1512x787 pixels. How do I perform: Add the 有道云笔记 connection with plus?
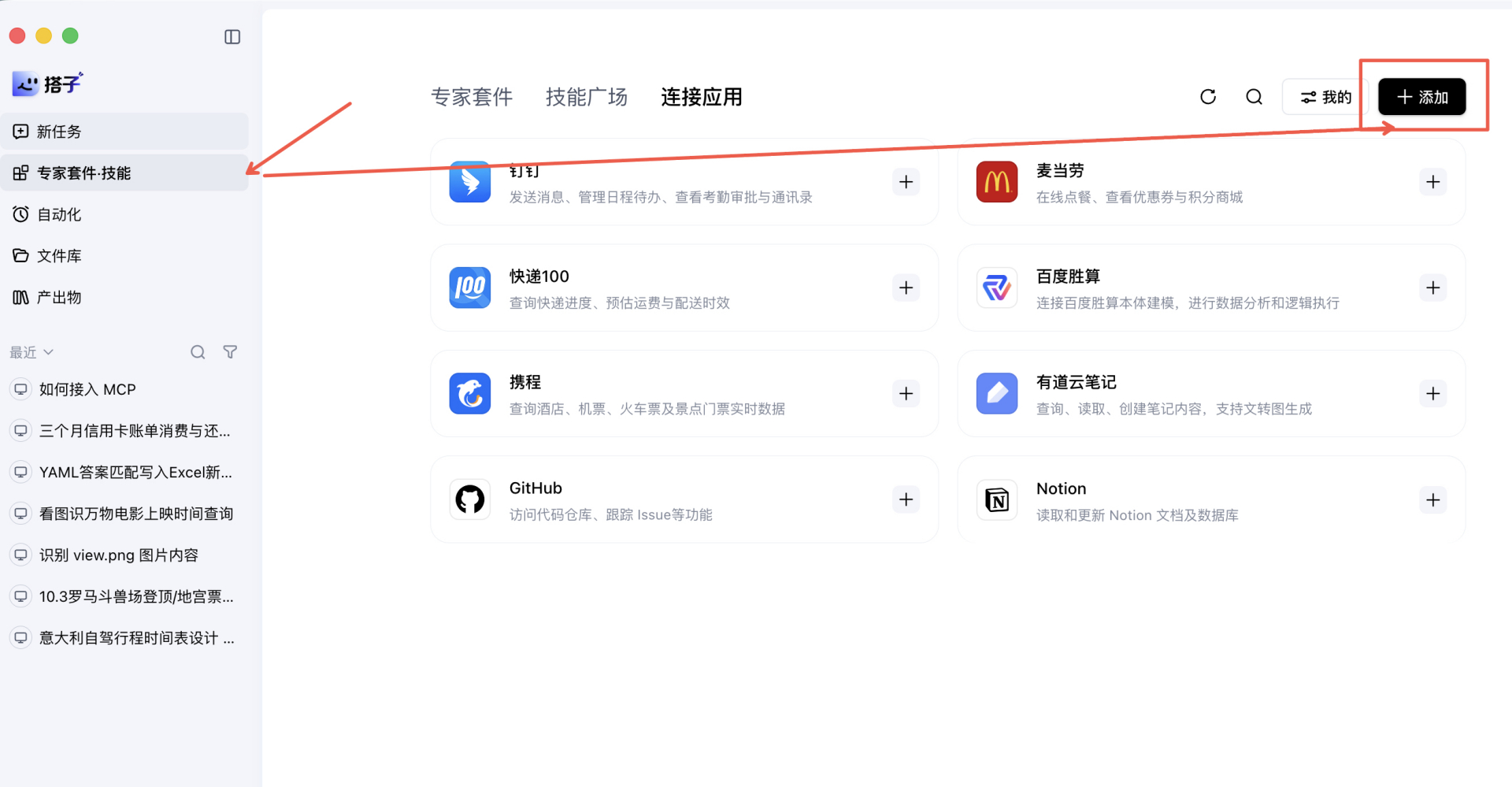(1433, 394)
